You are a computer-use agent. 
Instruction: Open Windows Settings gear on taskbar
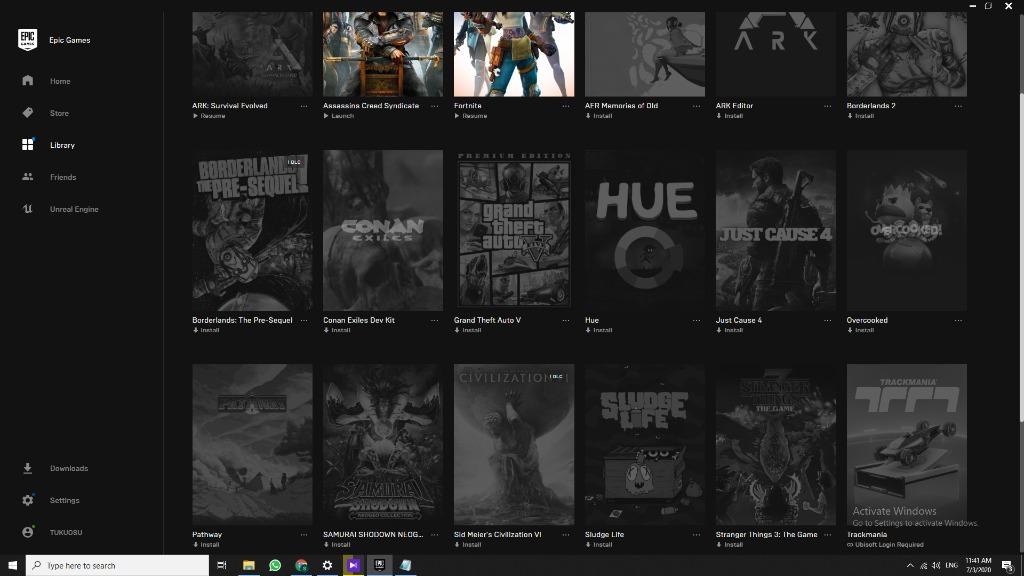pyautogui.click(x=327, y=566)
